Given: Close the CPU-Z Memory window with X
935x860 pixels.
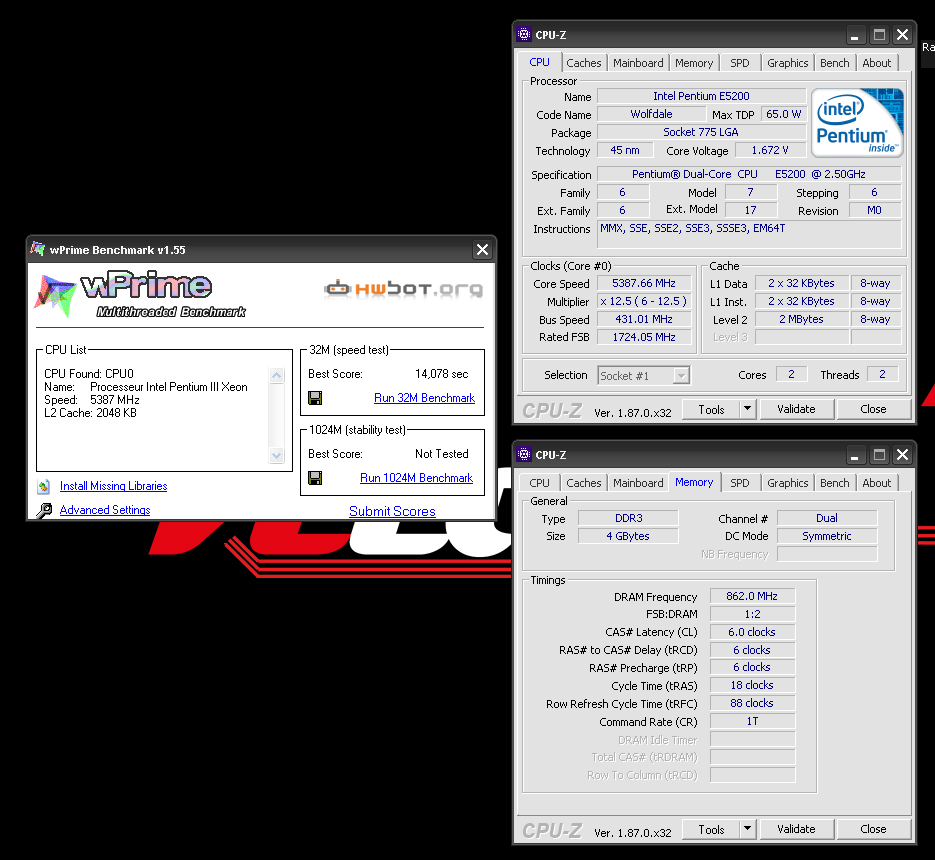Looking at the screenshot, I should click(x=903, y=455).
